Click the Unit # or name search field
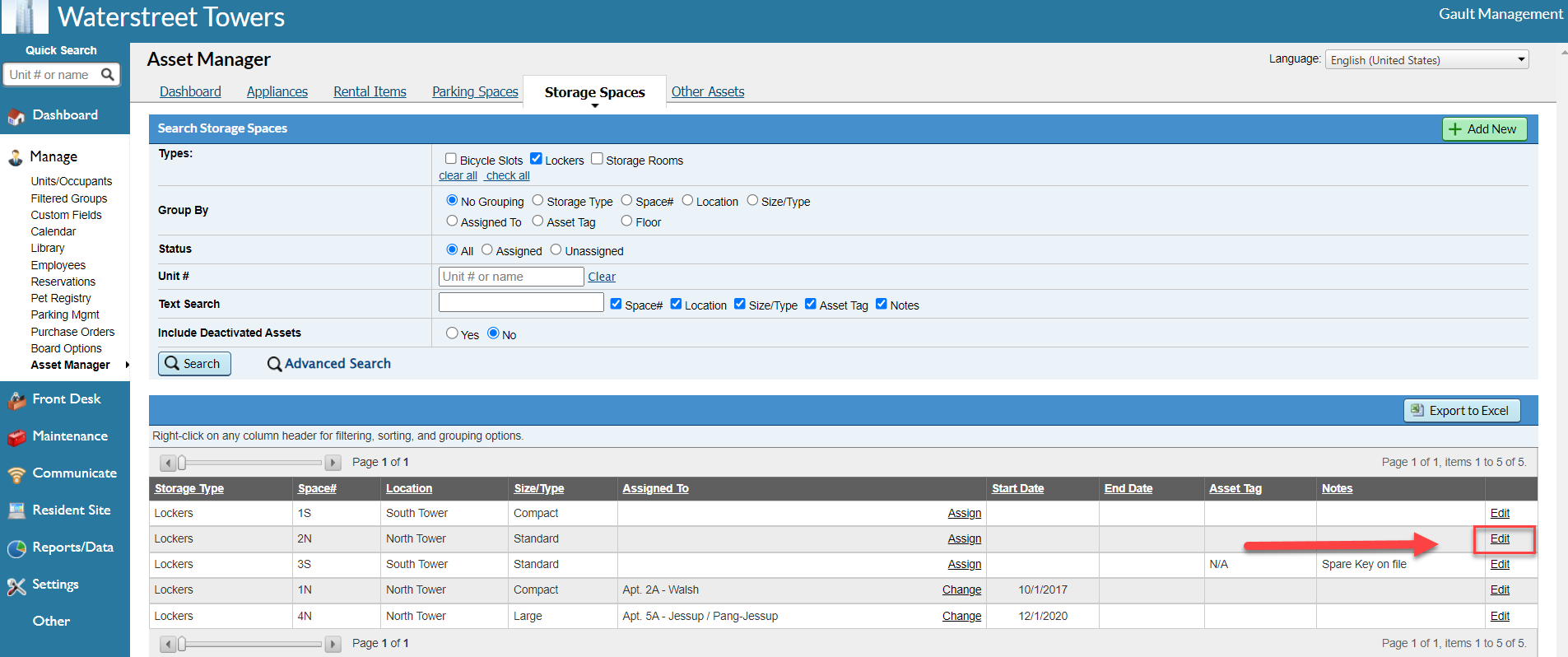Screen dimensions: 1568x657 pyautogui.click(x=511, y=277)
